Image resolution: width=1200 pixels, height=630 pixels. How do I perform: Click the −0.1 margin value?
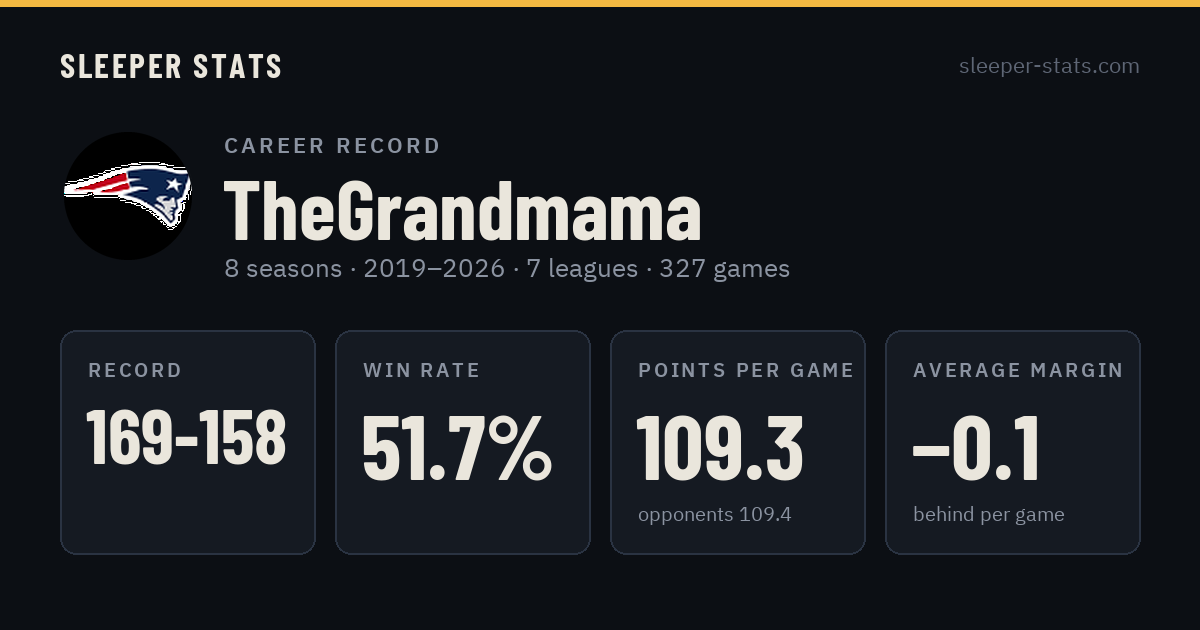click(x=976, y=449)
